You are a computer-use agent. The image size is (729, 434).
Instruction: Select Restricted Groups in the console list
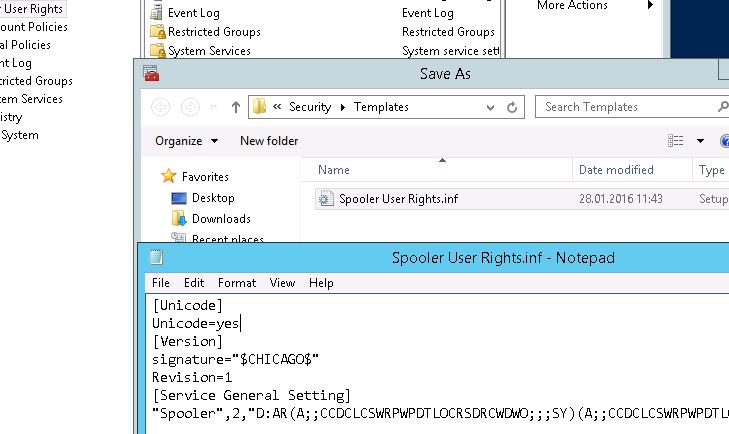[x=214, y=32]
